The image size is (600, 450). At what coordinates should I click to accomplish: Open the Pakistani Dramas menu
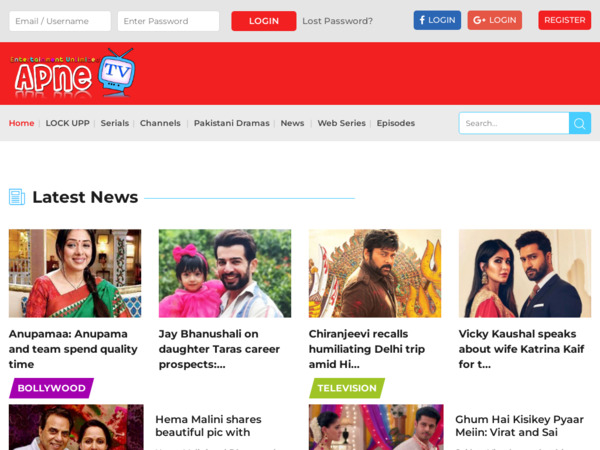point(232,123)
